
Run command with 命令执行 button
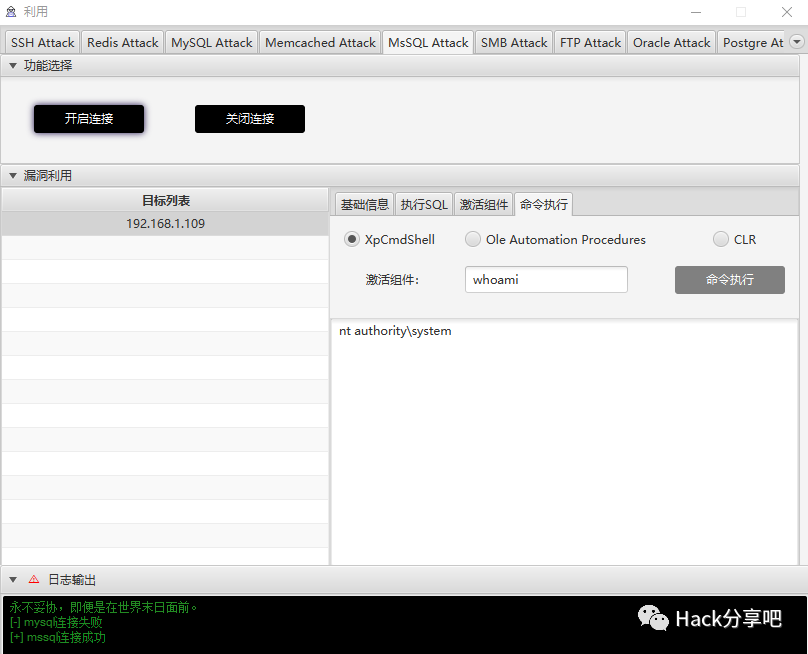729,280
